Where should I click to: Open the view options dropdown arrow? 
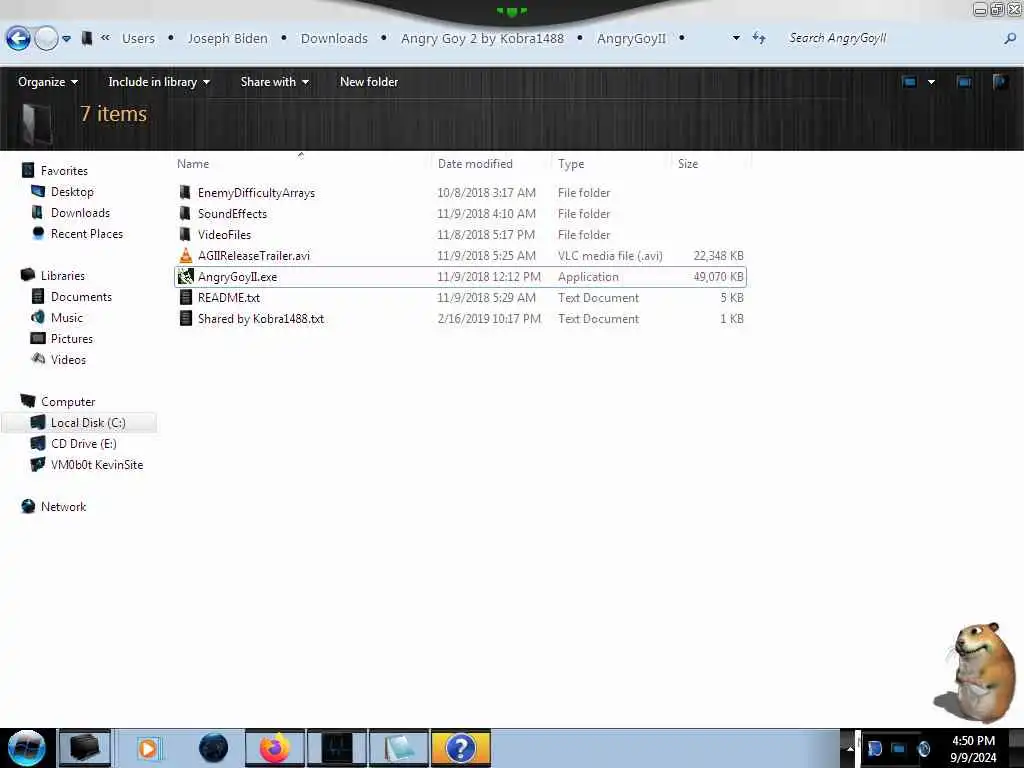tap(931, 82)
